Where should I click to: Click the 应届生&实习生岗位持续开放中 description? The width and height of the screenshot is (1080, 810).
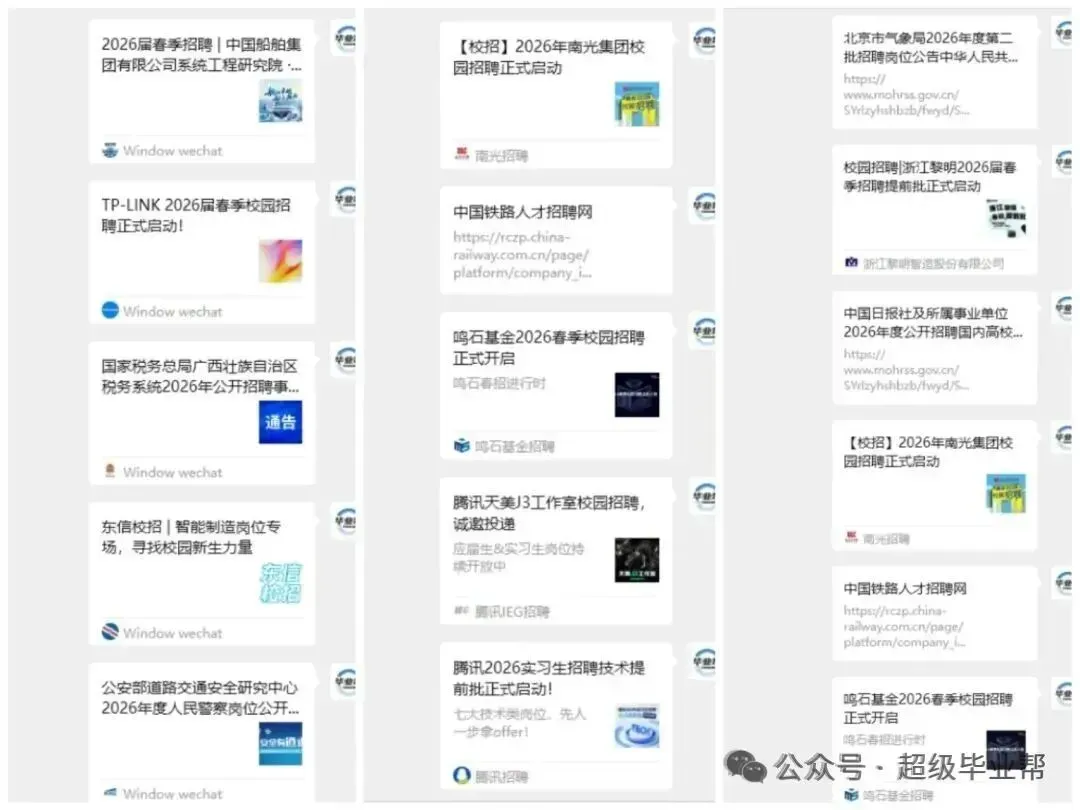pos(518,557)
